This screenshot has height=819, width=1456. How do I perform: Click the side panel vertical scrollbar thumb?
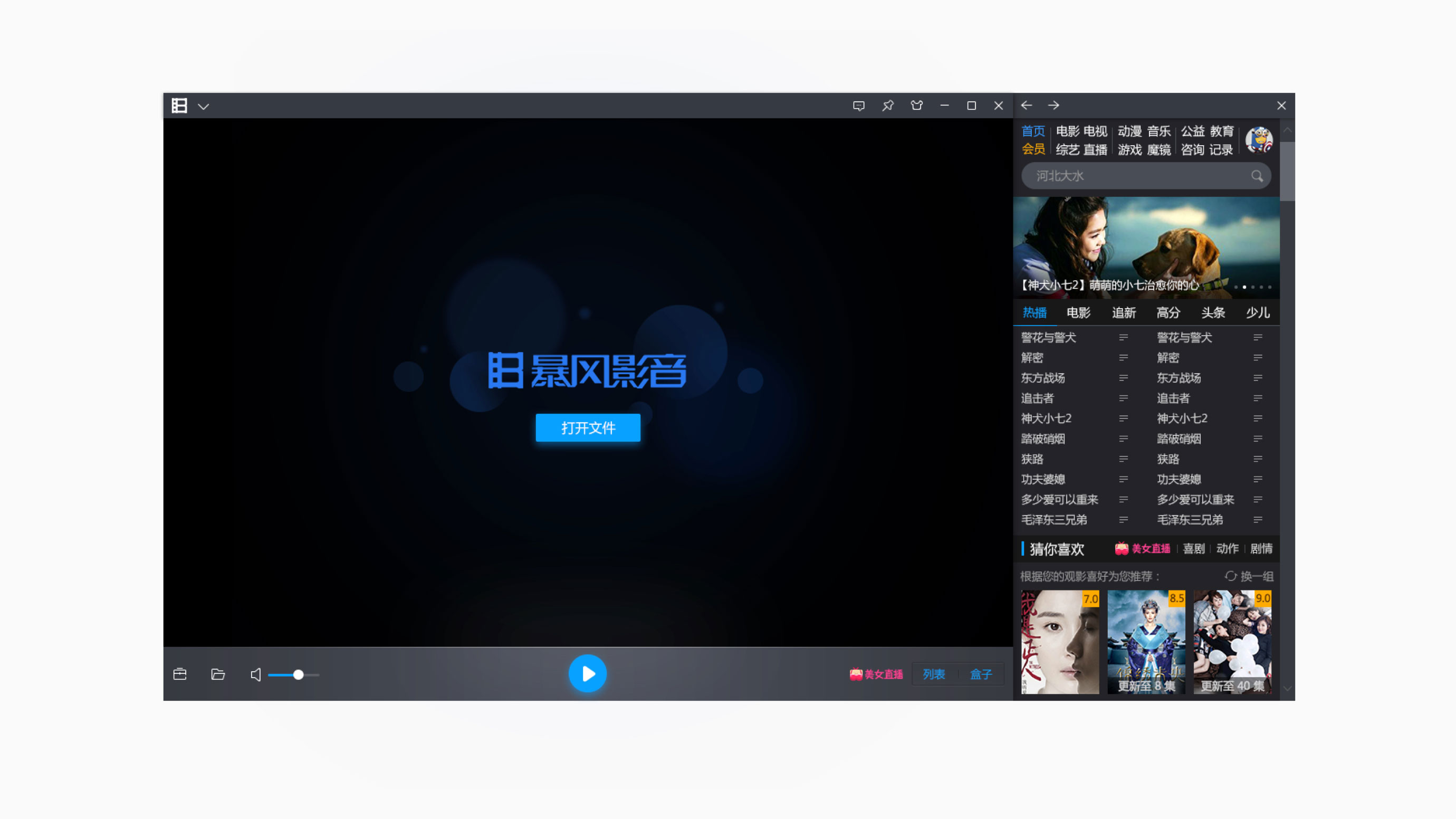[x=1288, y=172]
